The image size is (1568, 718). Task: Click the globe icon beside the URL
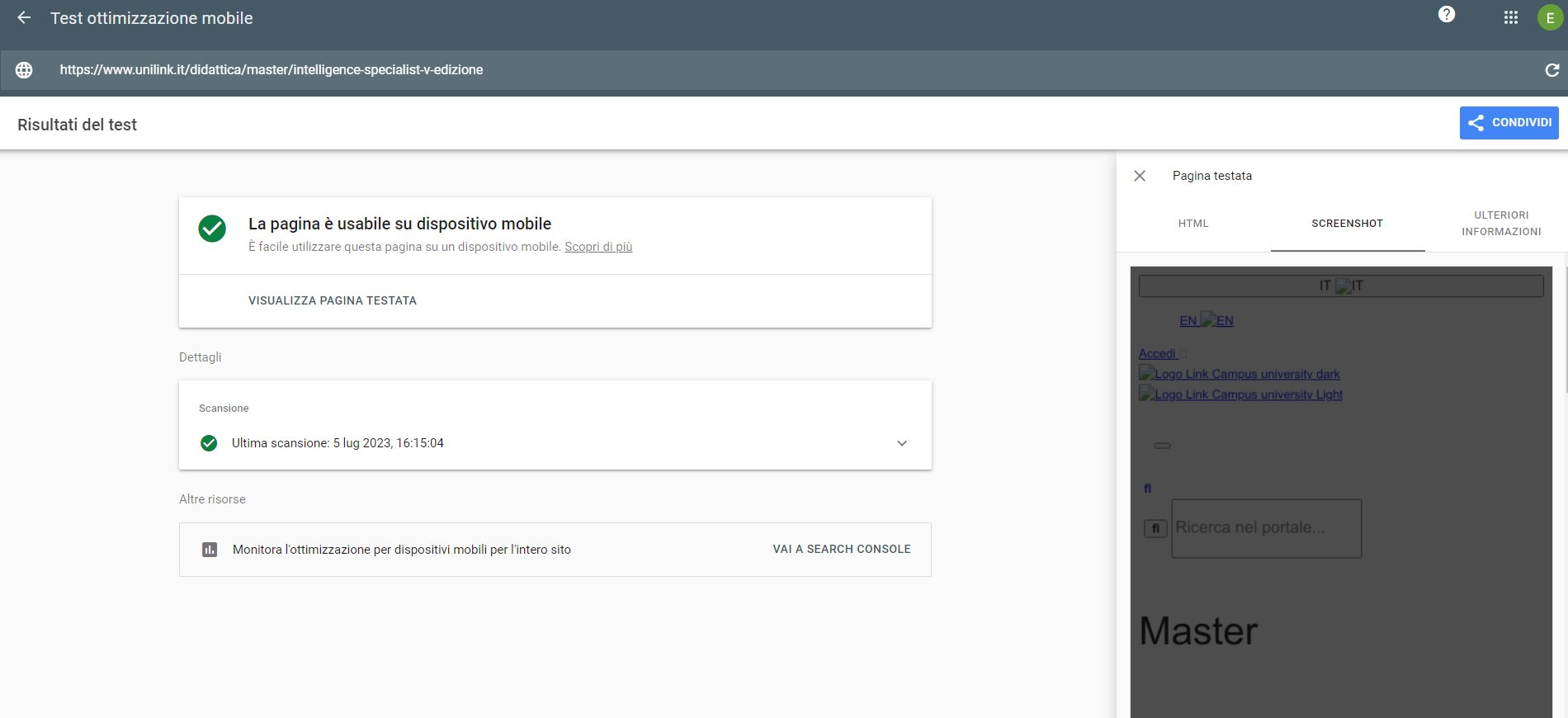[x=24, y=70]
